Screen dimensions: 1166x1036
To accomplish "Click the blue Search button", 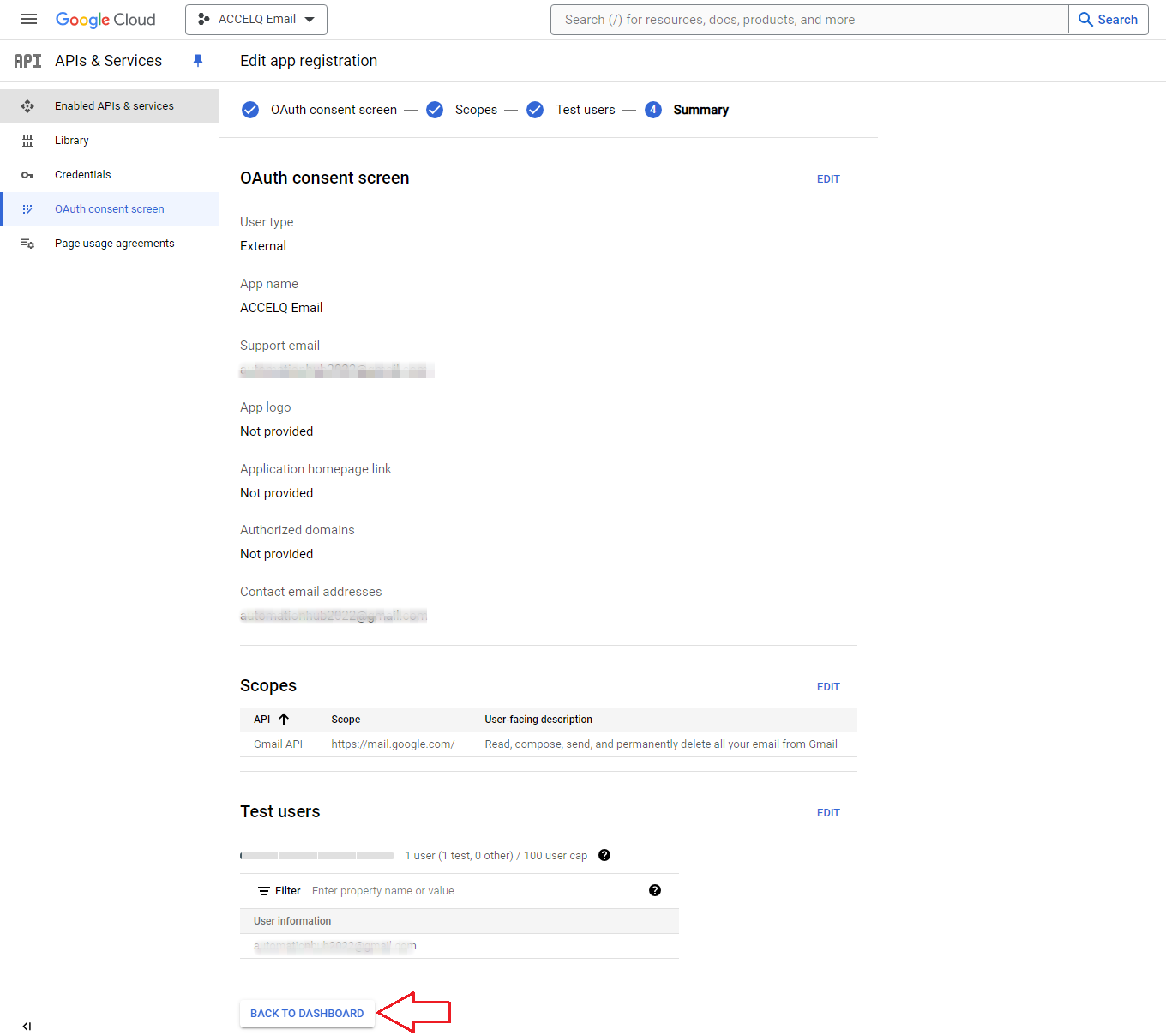I will [1109, 20].
